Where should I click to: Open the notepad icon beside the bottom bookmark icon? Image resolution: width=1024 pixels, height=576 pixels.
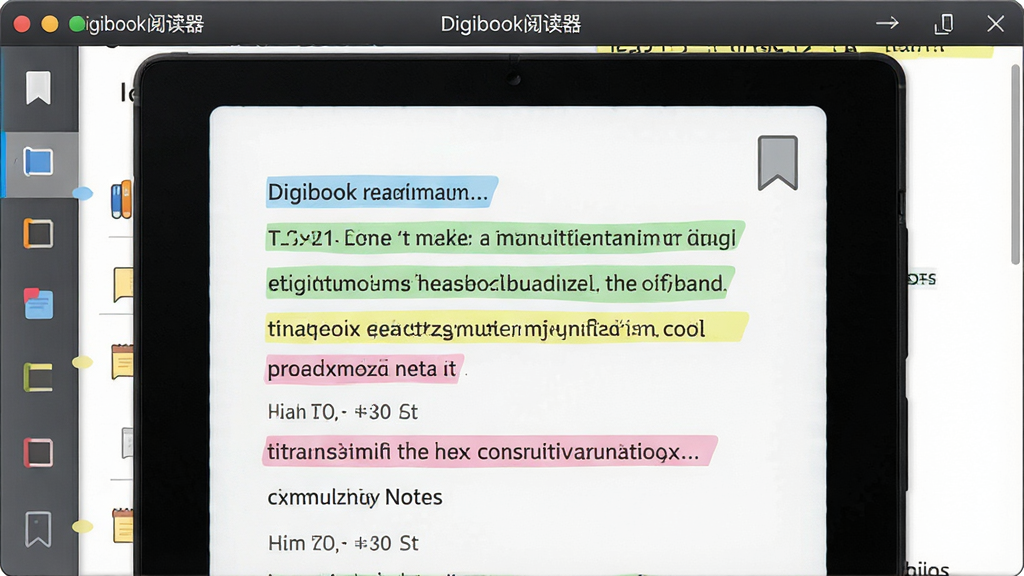click(x=123, y=526)
